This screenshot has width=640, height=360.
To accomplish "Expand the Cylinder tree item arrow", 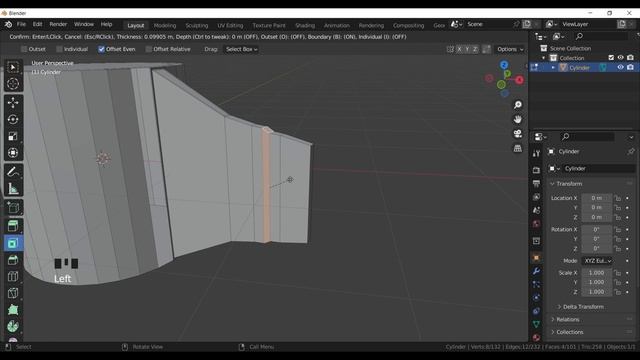I will 553,67.
